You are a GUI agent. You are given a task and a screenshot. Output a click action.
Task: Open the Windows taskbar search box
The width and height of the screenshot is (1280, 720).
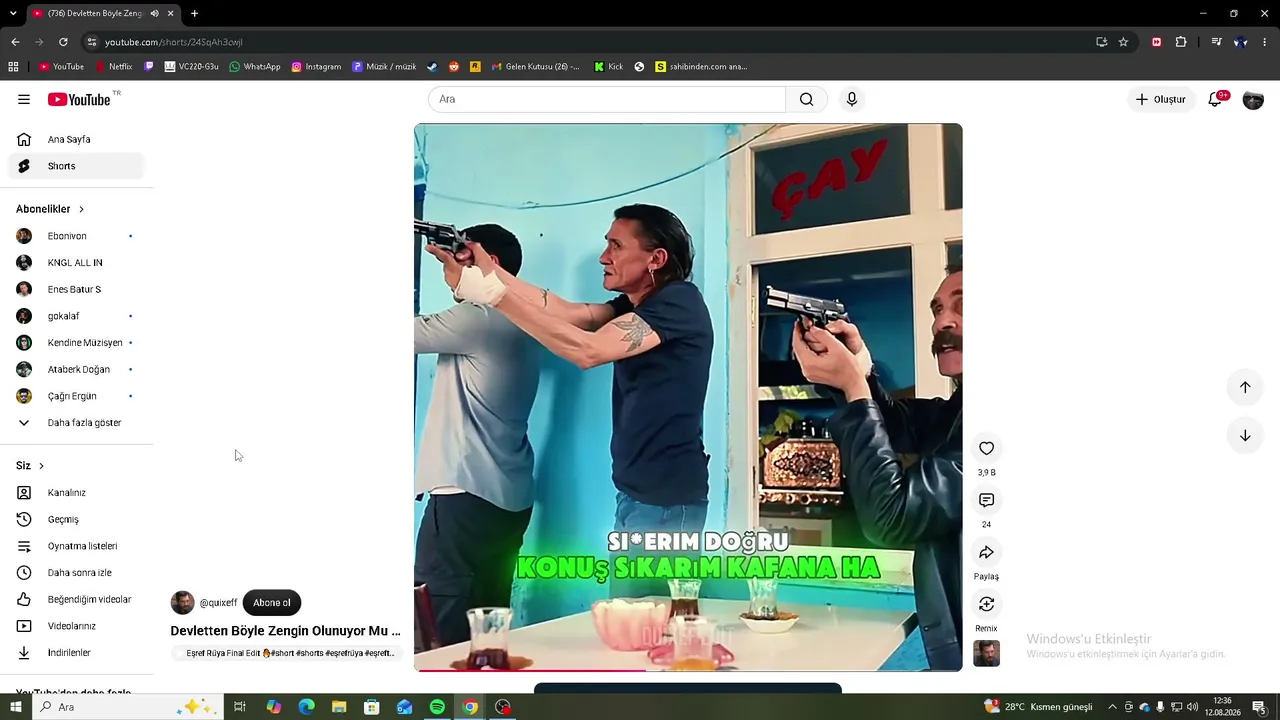pyautogui.click(x=126, y=707)
